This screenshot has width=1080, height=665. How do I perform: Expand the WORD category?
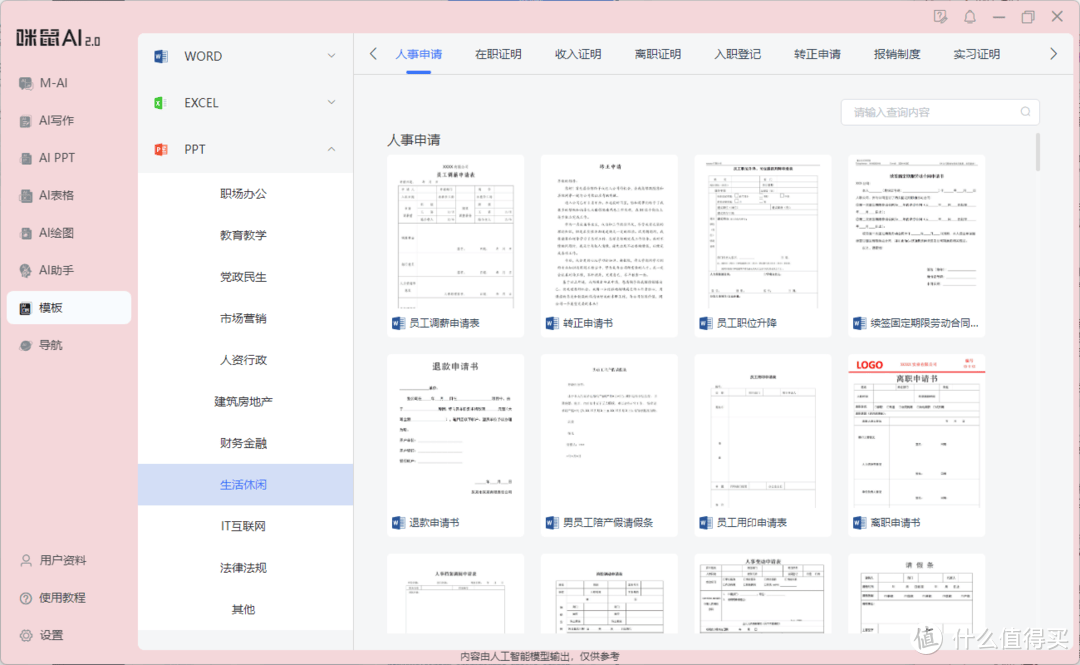point(245,57)
